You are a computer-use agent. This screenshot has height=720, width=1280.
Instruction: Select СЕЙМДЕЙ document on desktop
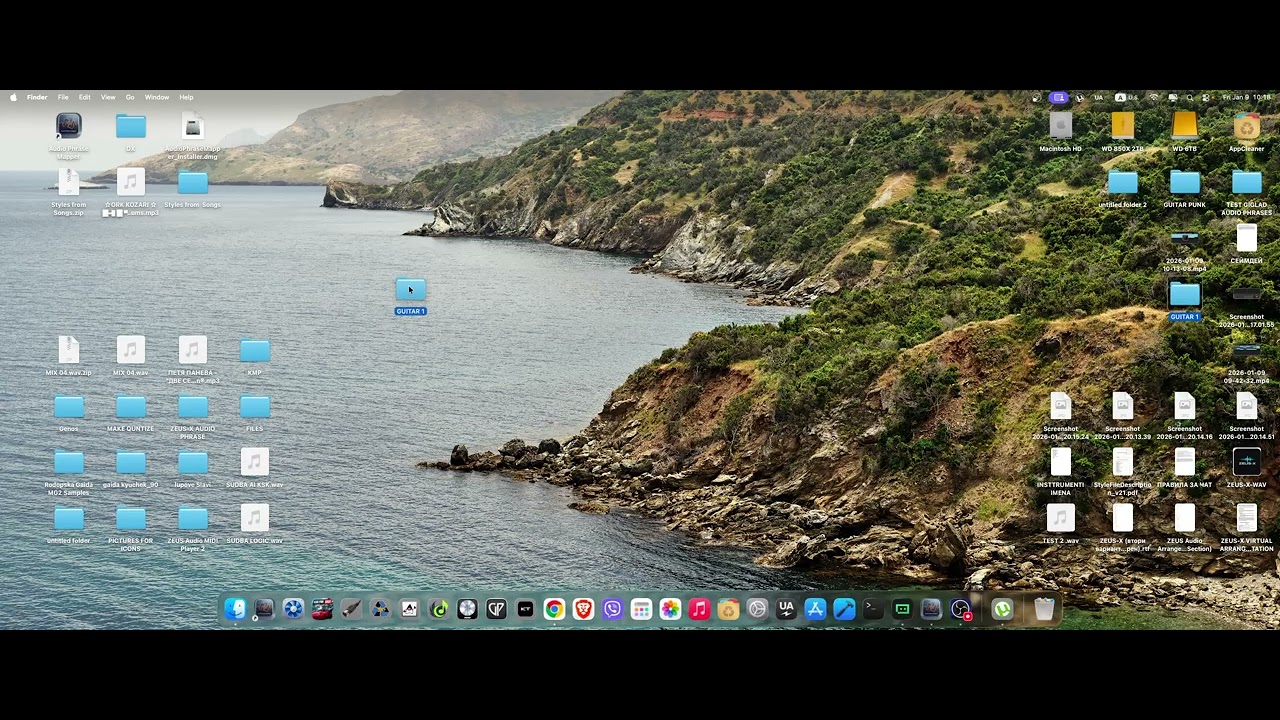[1247, 238]
